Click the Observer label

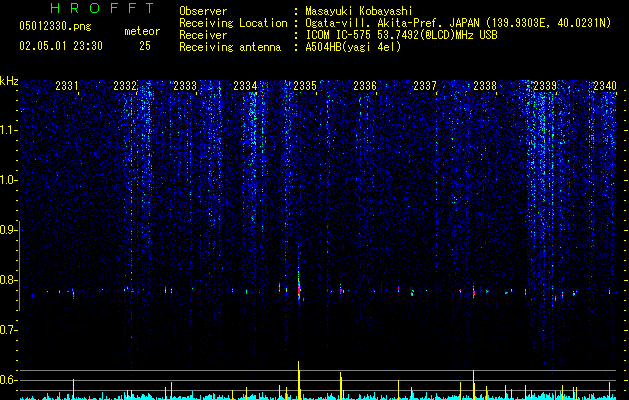[x=203, y=11]
